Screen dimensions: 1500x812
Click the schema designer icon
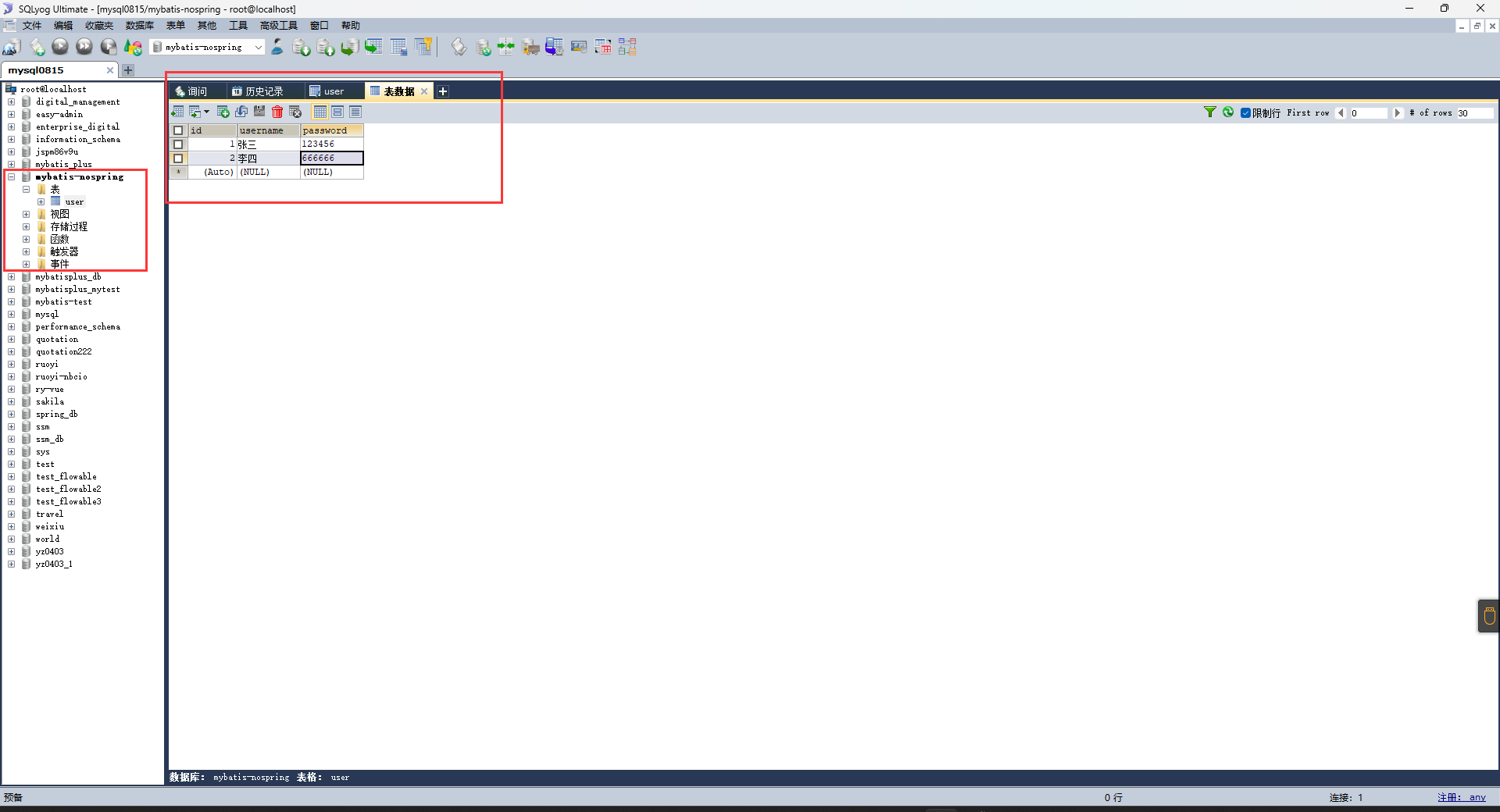[x=627, y=47]
